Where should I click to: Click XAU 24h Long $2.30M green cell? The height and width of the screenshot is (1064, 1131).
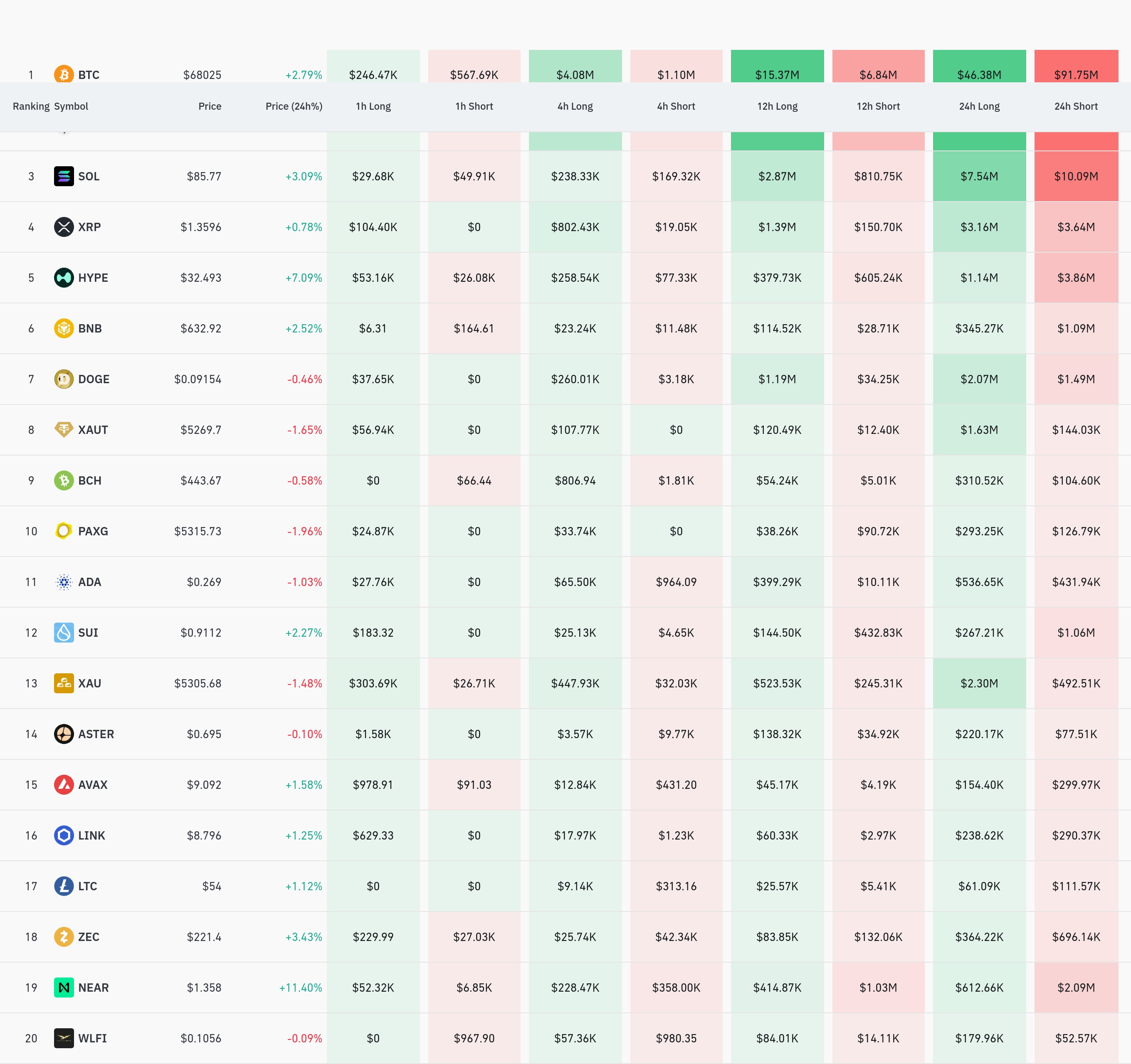979,684
